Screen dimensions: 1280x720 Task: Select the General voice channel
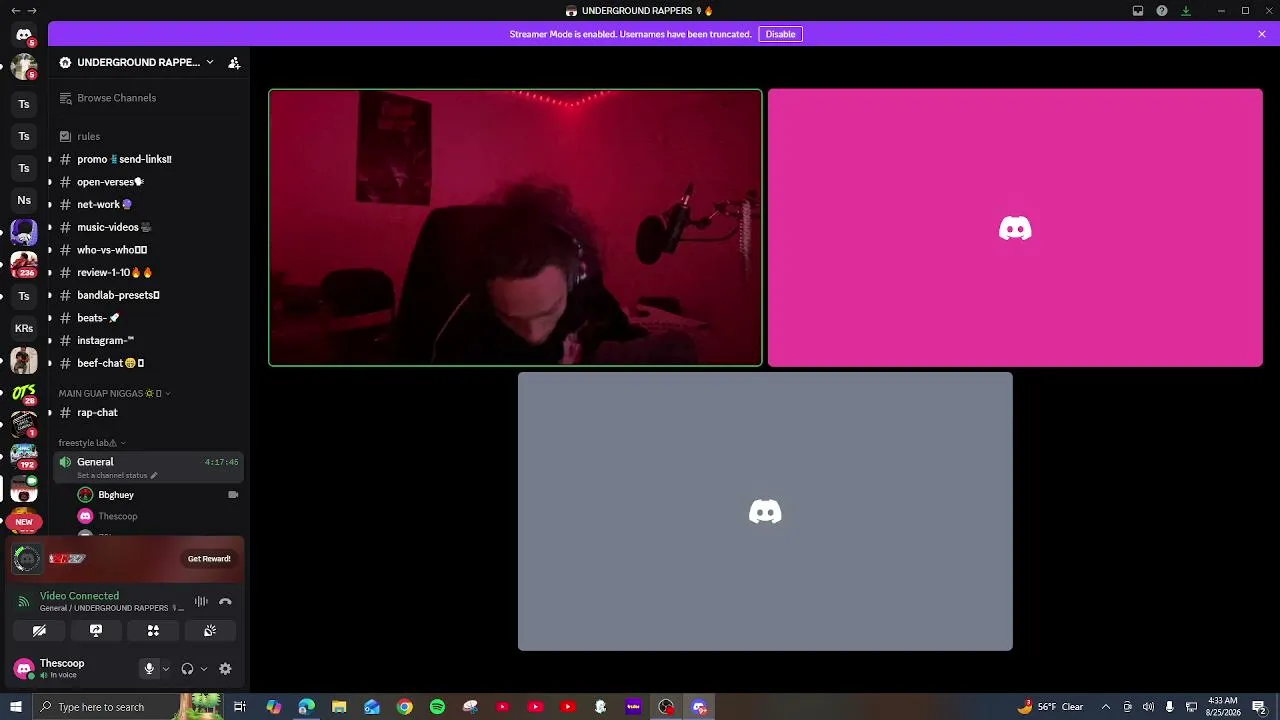tap(148, 467)
